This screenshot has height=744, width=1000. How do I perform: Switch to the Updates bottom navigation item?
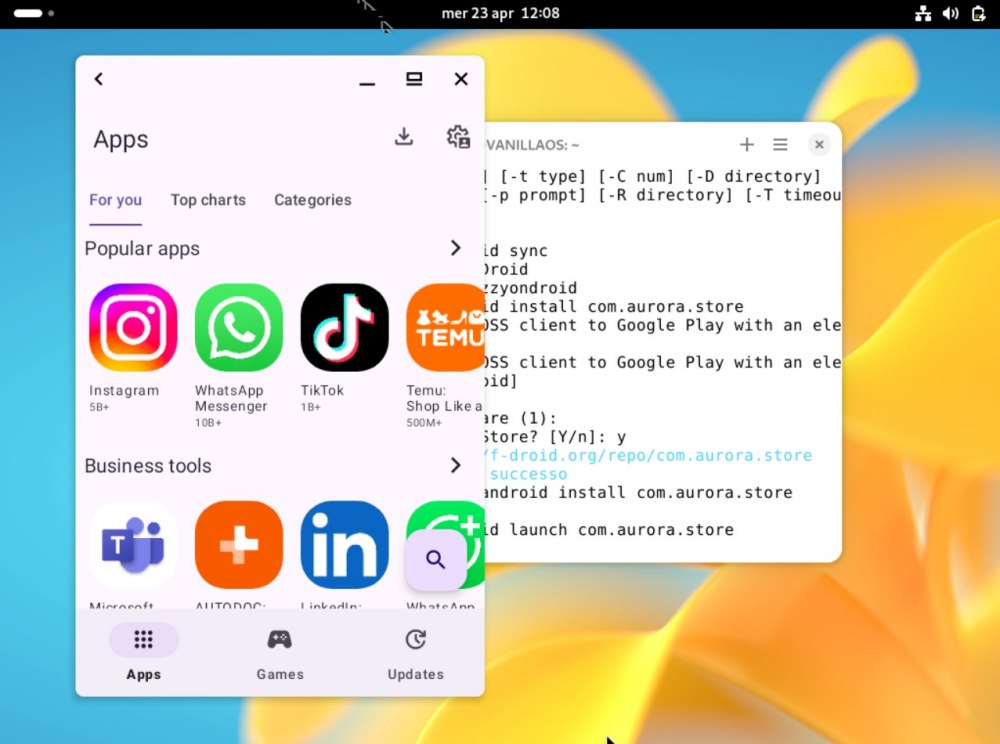416,652
